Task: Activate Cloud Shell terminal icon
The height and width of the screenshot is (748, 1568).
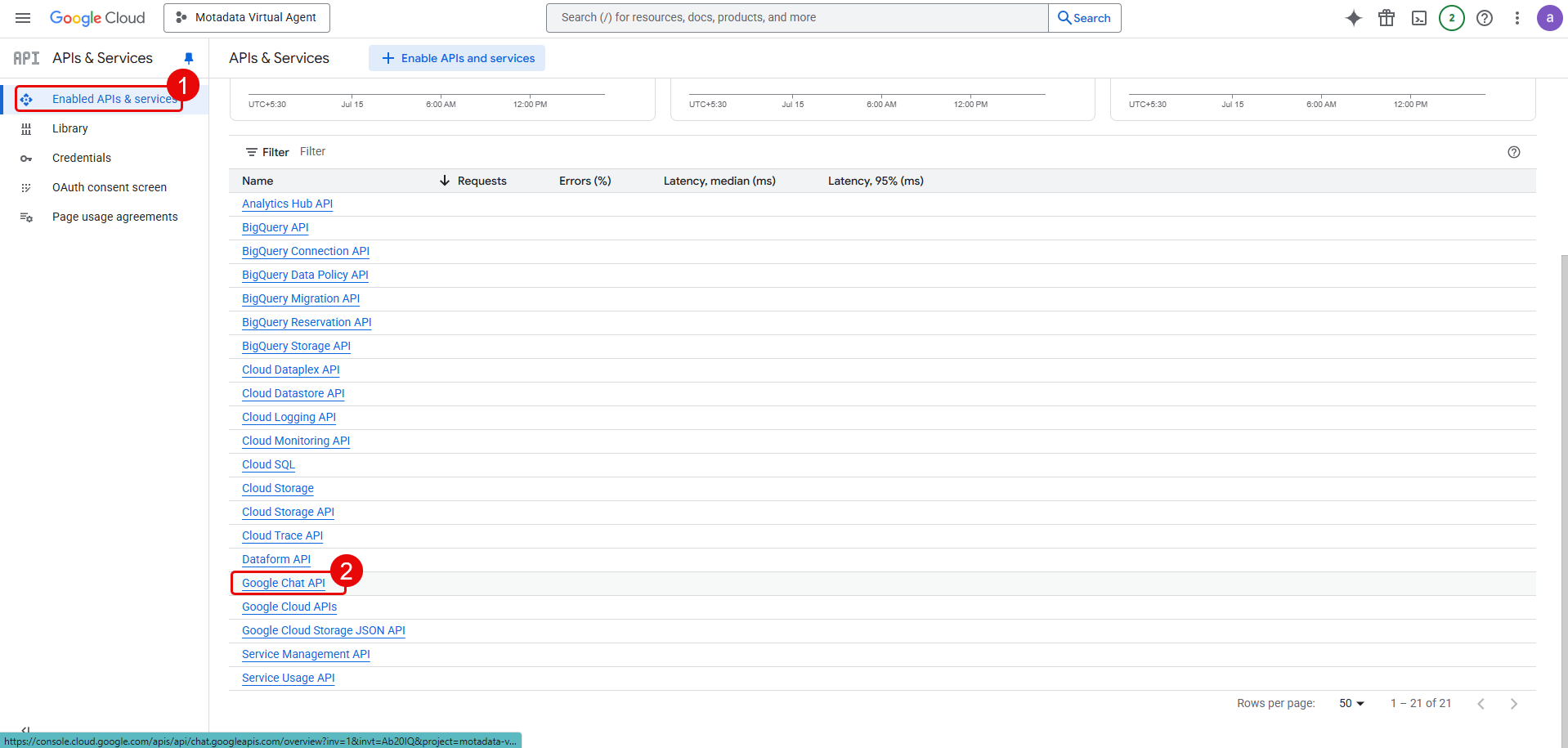Action: pos(1419,17)
